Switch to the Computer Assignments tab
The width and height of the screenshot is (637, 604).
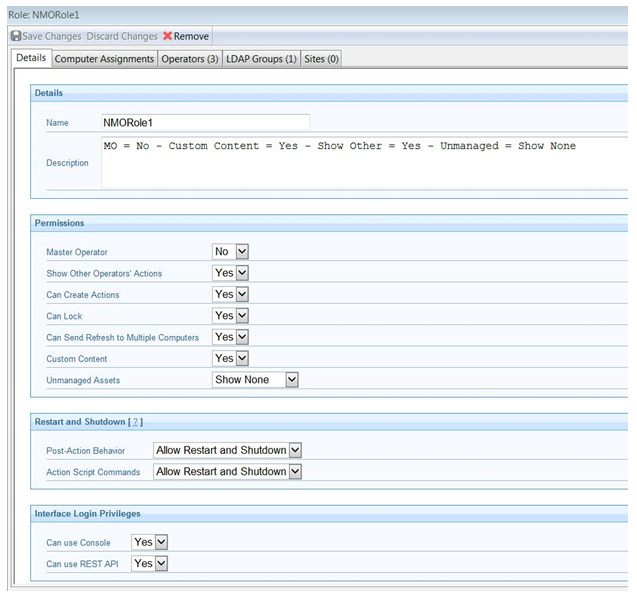click(105, 59)
